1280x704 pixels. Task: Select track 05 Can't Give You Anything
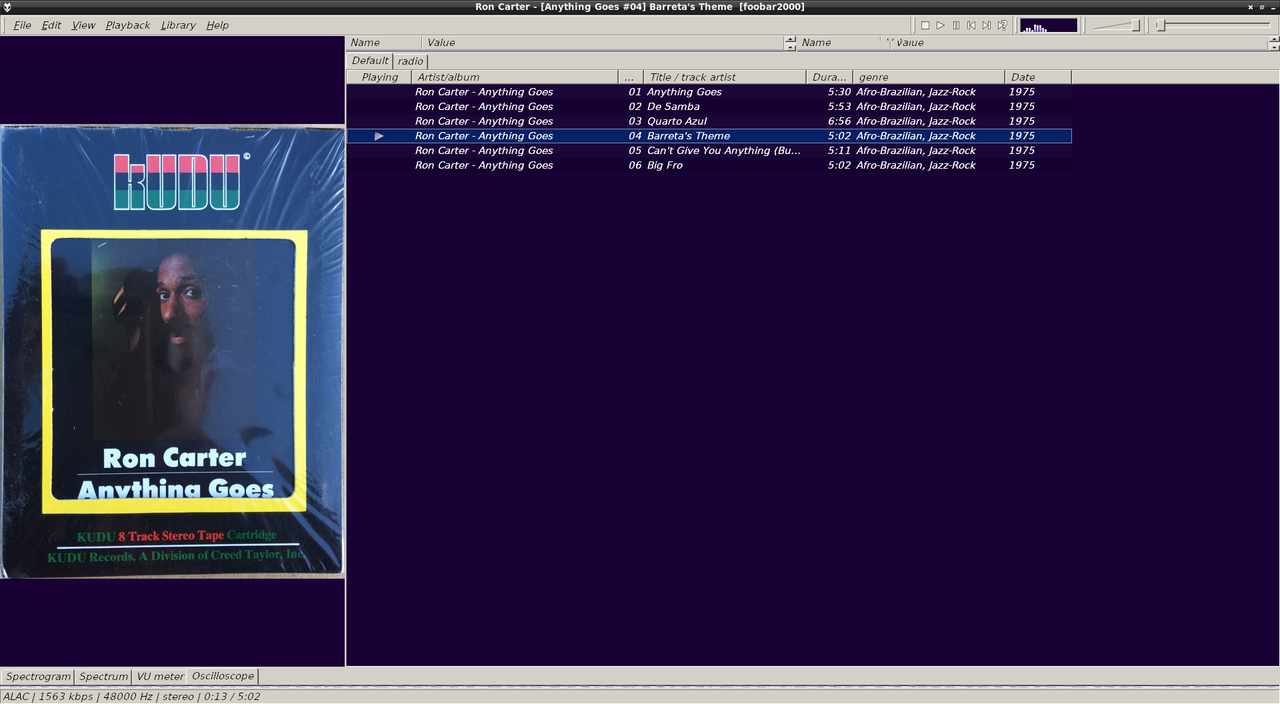click(709, 151)
